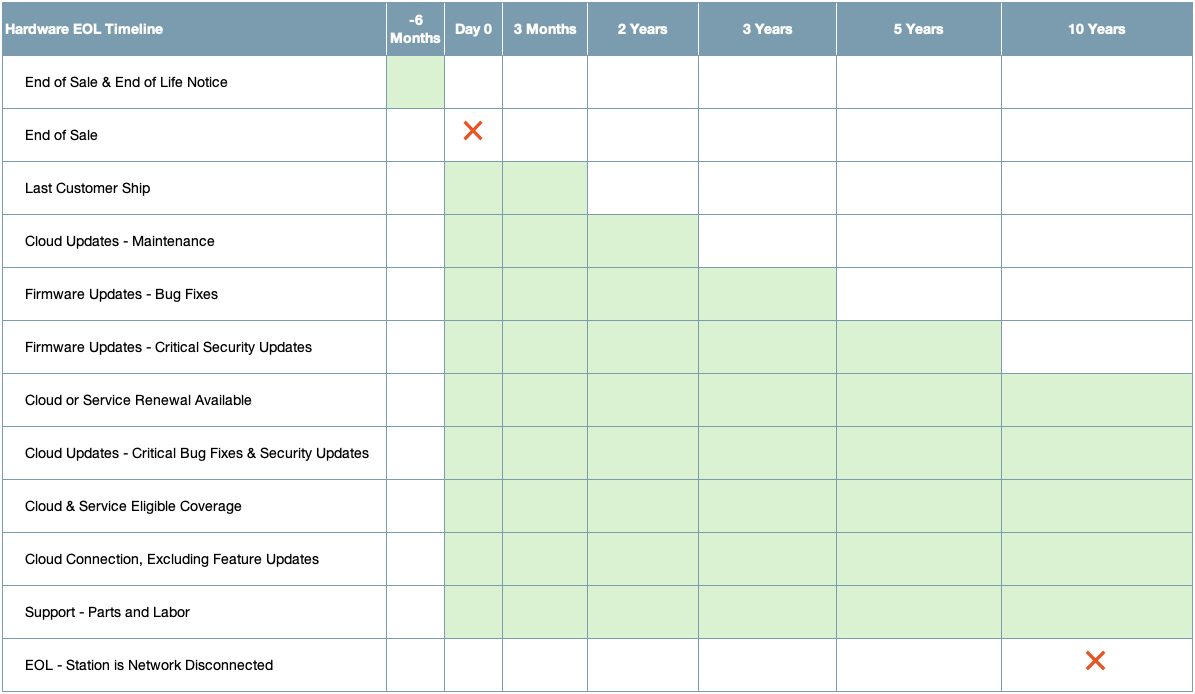Click Cloud Connection, Excluding Feature Updates label
The image size is (1195, 694).
click(x=172, y=559)
